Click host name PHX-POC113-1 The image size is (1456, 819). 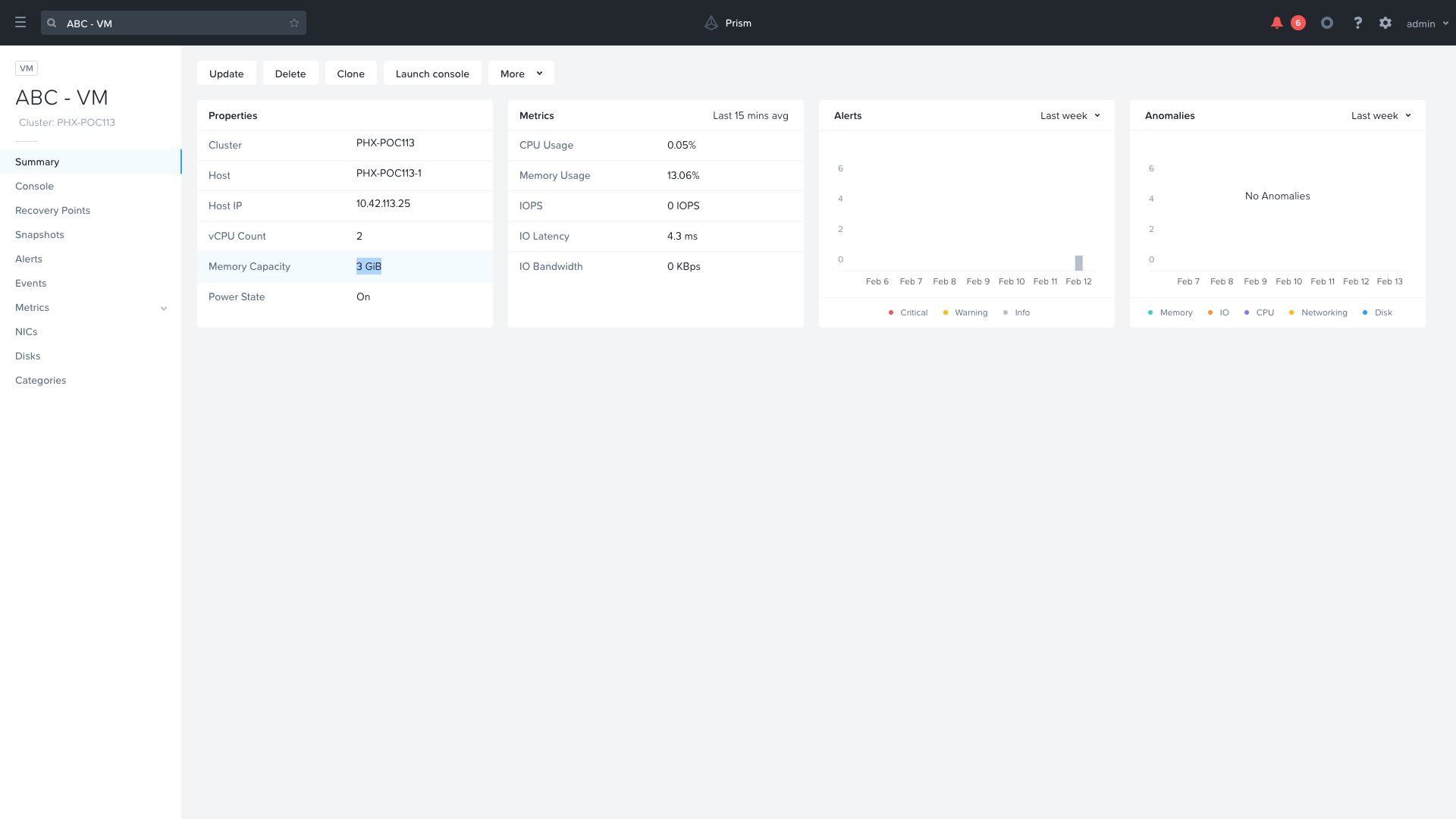tap(389, 174)
